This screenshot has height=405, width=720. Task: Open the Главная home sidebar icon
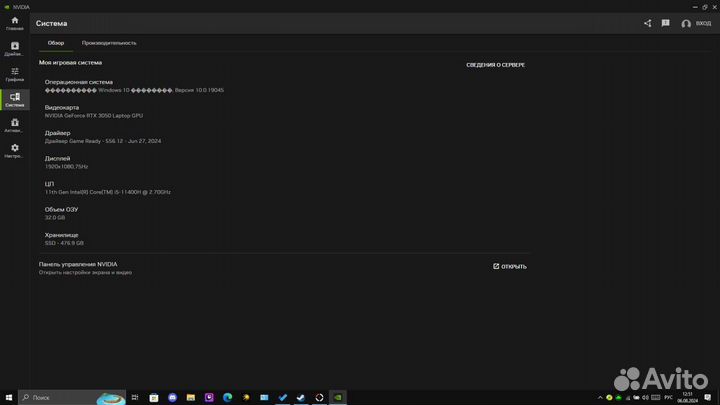(14, 22)
